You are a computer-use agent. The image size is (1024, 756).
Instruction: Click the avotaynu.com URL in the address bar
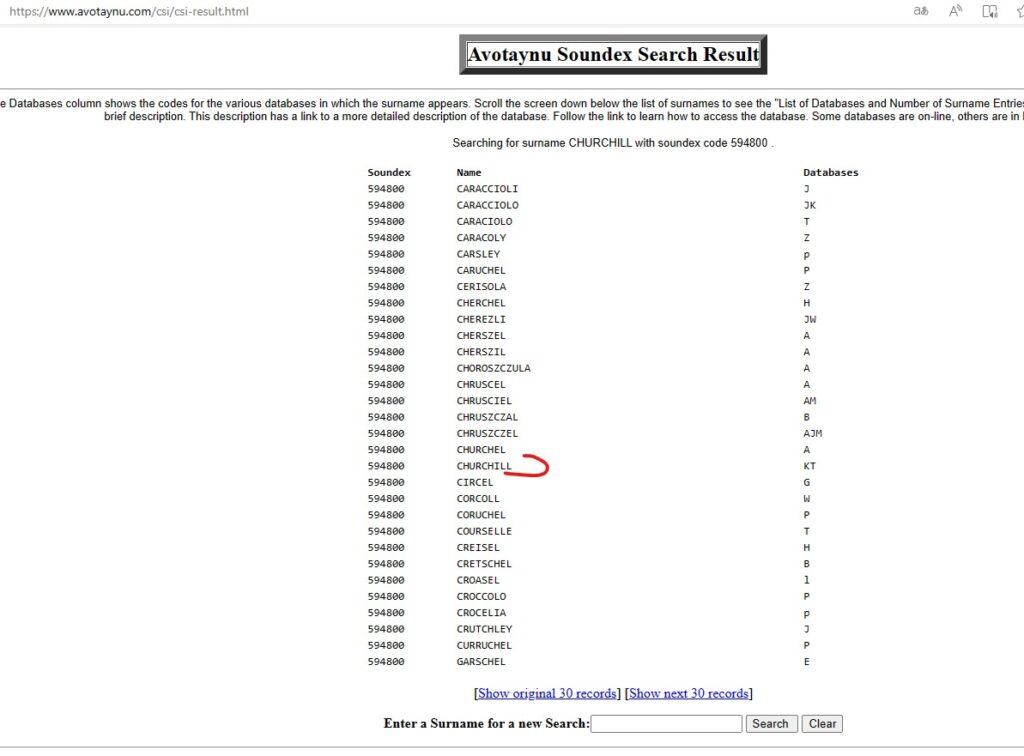click(x=129, y=11)
